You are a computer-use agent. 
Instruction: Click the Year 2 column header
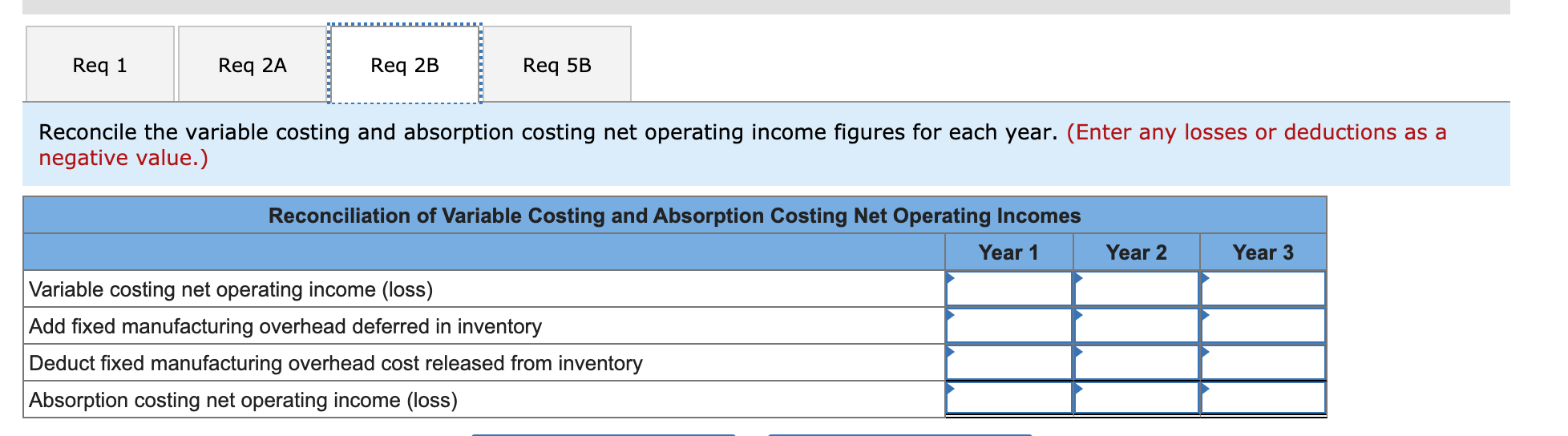tap(1136, 252)
